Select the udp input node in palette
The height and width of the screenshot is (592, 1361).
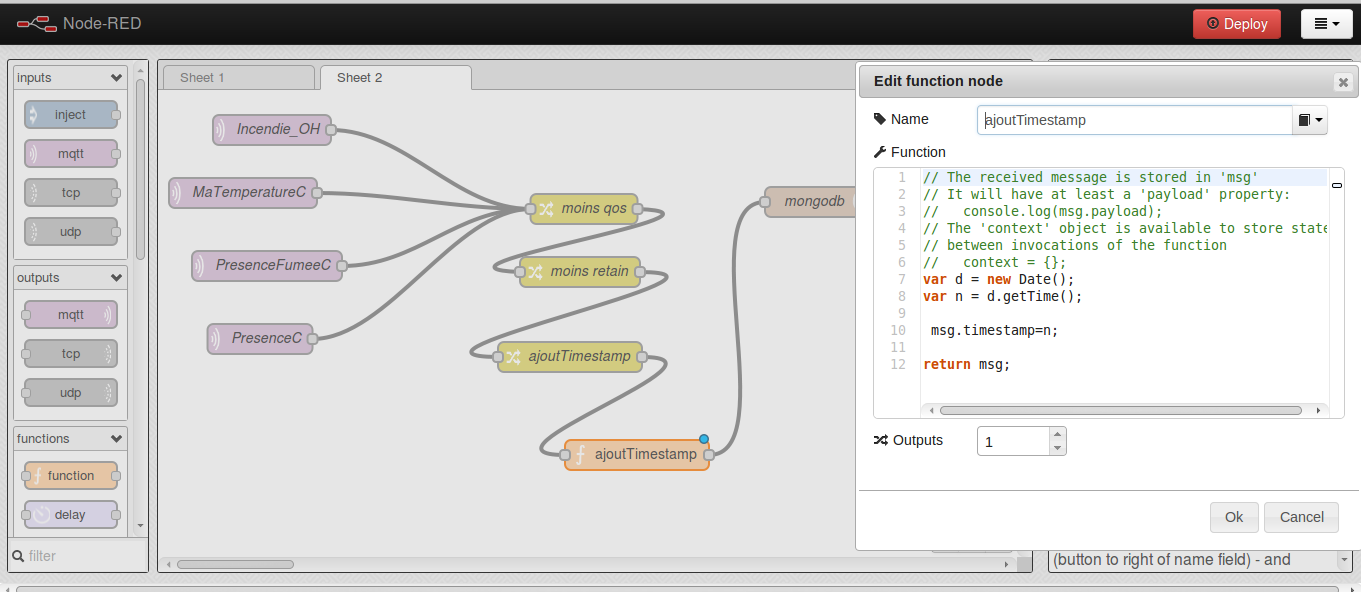click(x=71, y=232)
